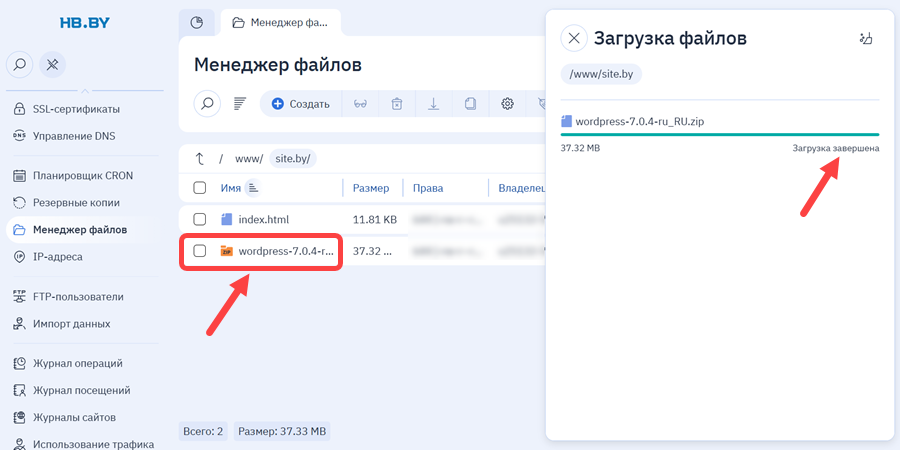900x450 pixels.
Task: Select wordpress-7.0.4-r... file in list
Action: click(x=286, y=251)
